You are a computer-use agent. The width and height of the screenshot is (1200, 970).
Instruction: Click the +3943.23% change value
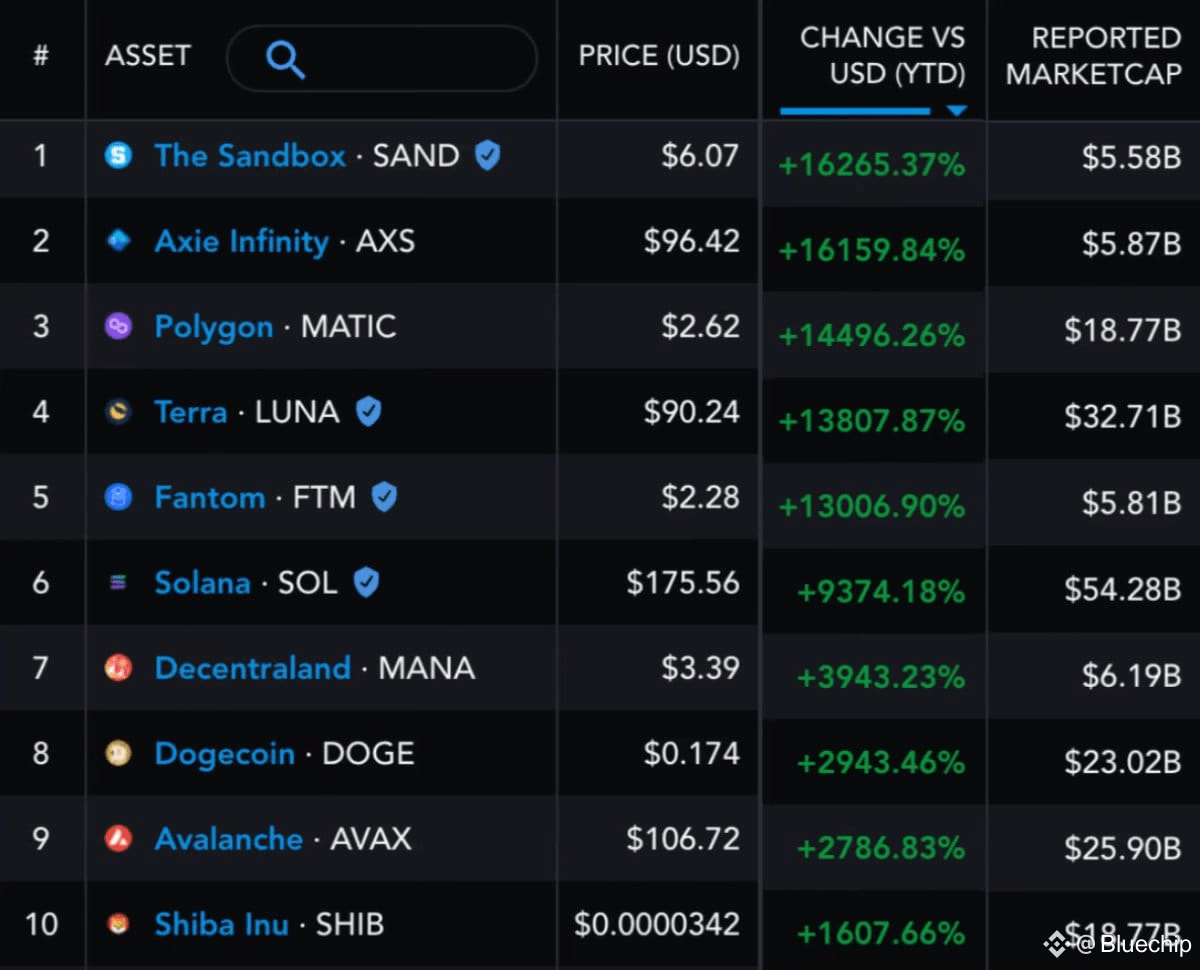pos(881,678)
